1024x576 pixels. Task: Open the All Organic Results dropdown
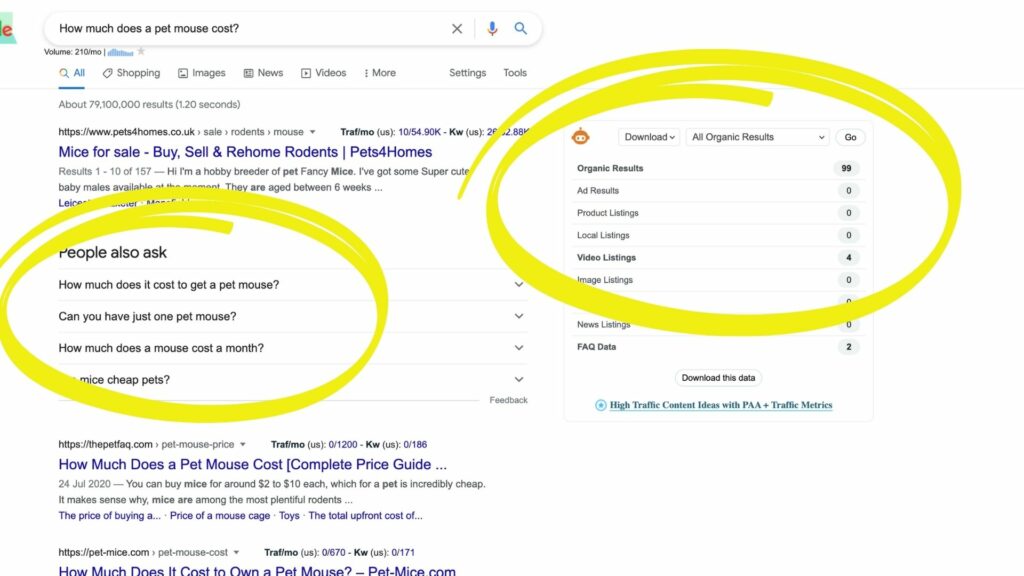coord(758,137)
